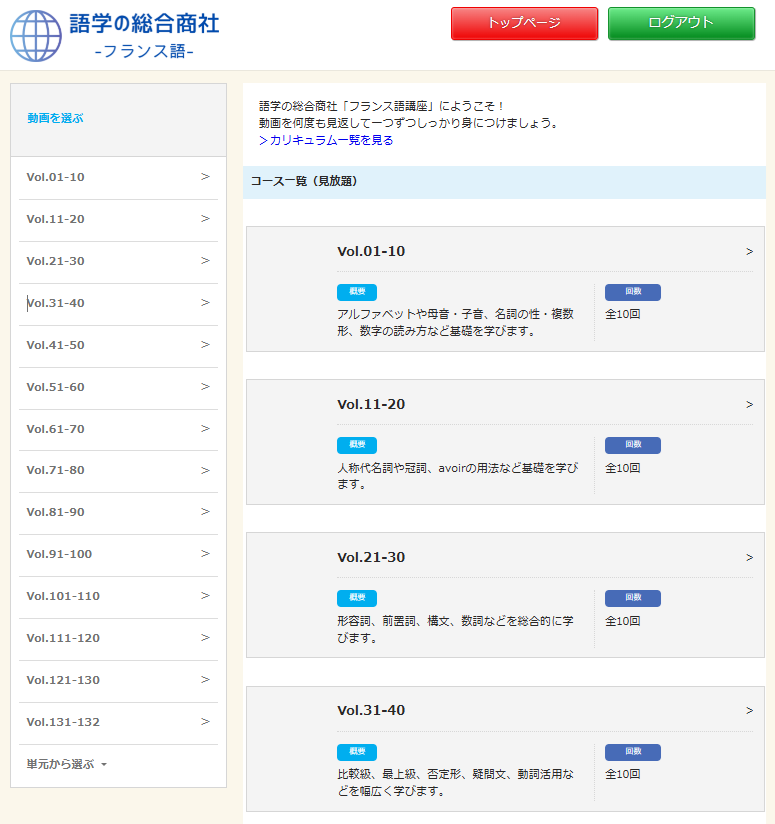Click the arrow beside sidebar Vol.131-132
This screenshot has height=824, width=775.
pos(205,722)
